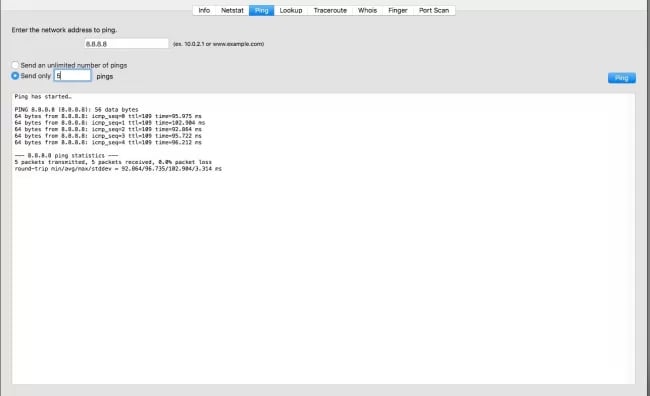
Task: Click the round-trip min/avg/max/stddev line
Action: [x=118, y=169]
